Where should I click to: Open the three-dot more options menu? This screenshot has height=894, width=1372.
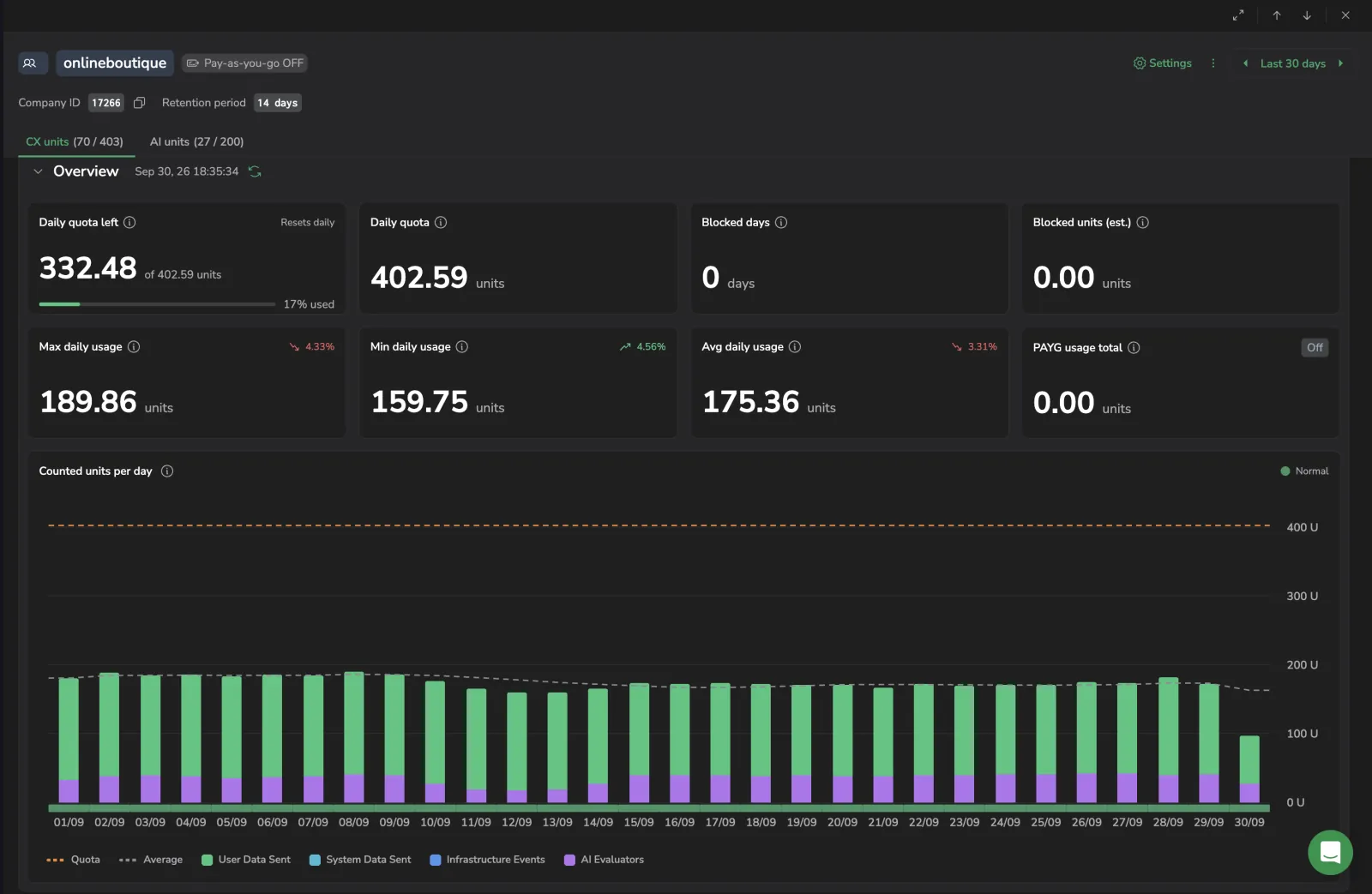1213,63
